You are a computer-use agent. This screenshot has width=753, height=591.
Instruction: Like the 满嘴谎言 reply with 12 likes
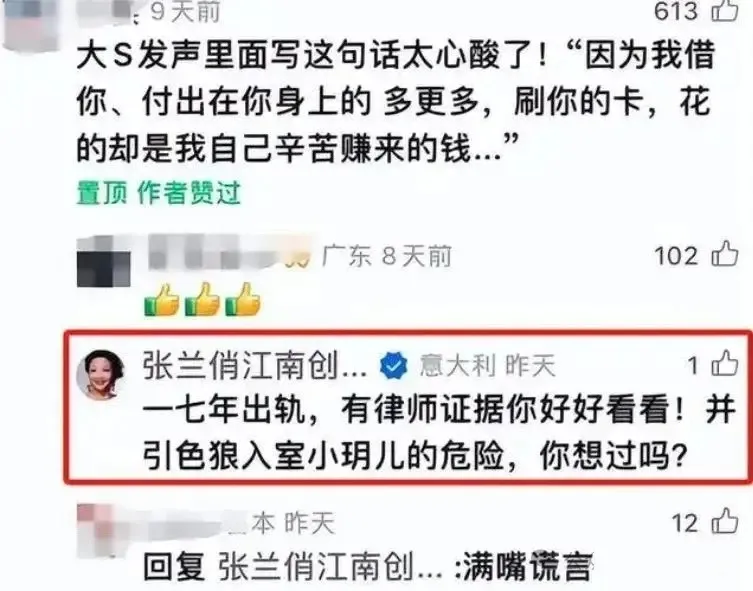click(x=725, y=520)
